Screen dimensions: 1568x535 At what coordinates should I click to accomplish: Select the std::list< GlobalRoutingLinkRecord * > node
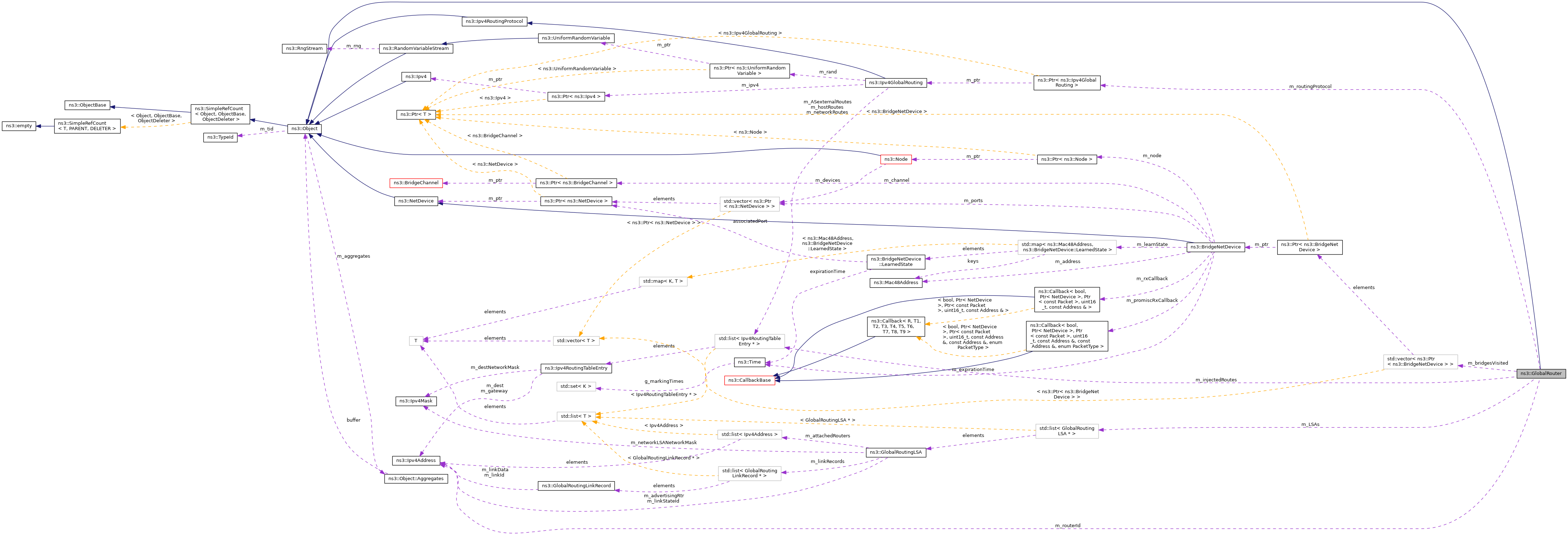(749, 474)
